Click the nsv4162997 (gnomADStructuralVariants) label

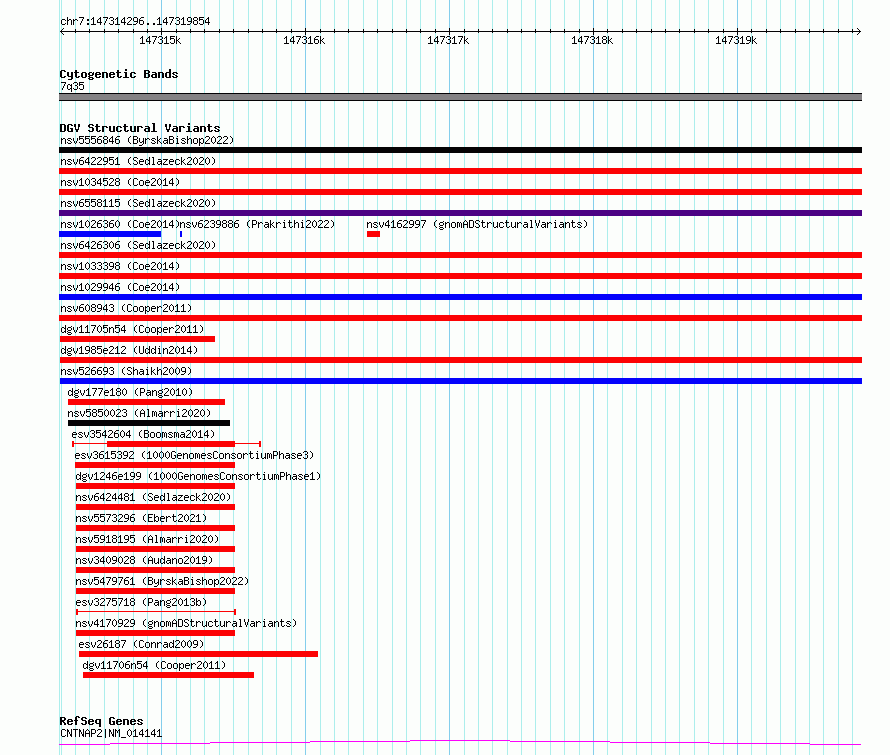[x=477, y=224]
